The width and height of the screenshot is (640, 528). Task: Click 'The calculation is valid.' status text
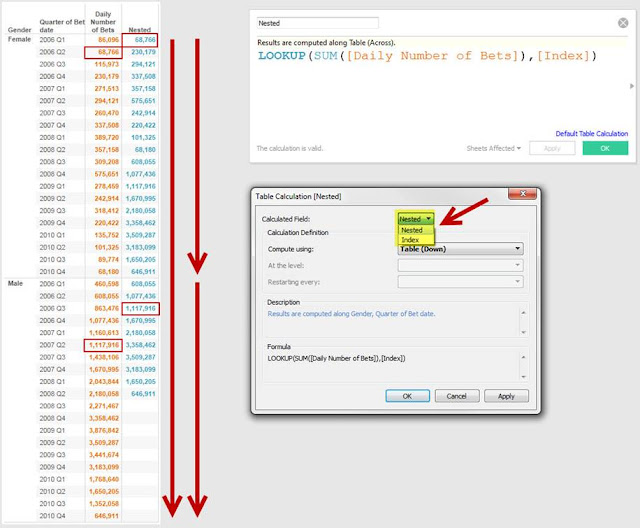[289, 148]
